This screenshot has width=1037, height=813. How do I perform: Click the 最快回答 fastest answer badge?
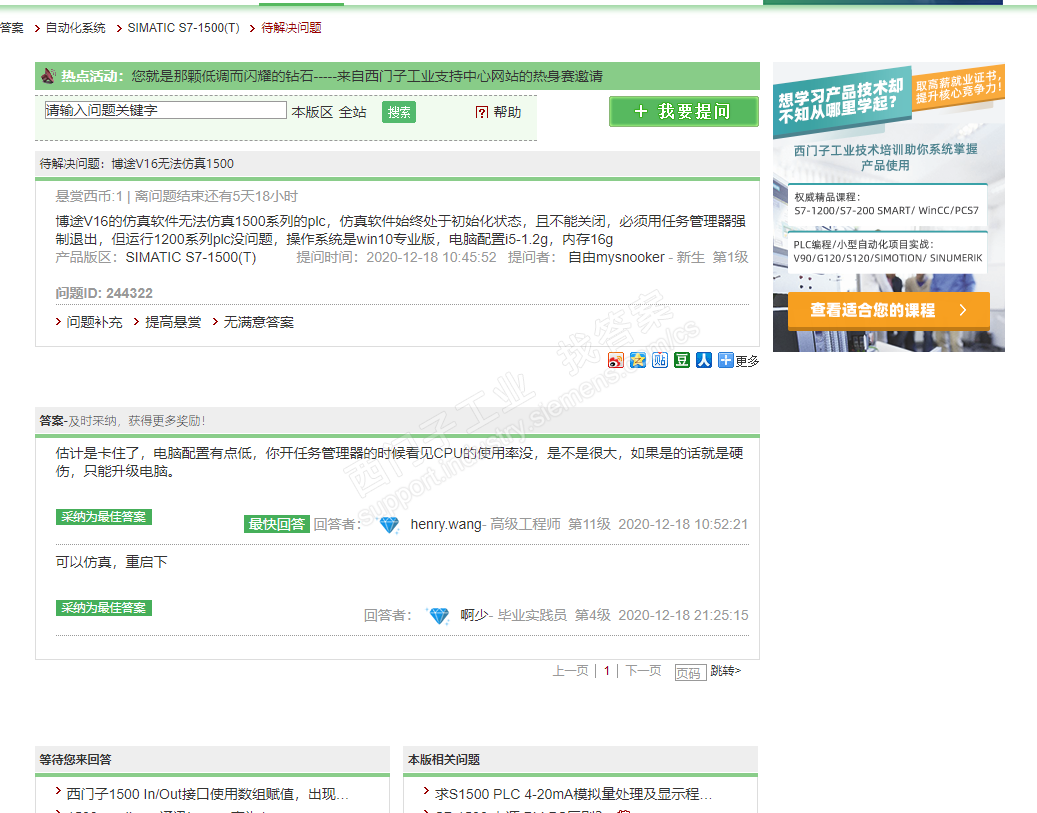tap(276, 525)
